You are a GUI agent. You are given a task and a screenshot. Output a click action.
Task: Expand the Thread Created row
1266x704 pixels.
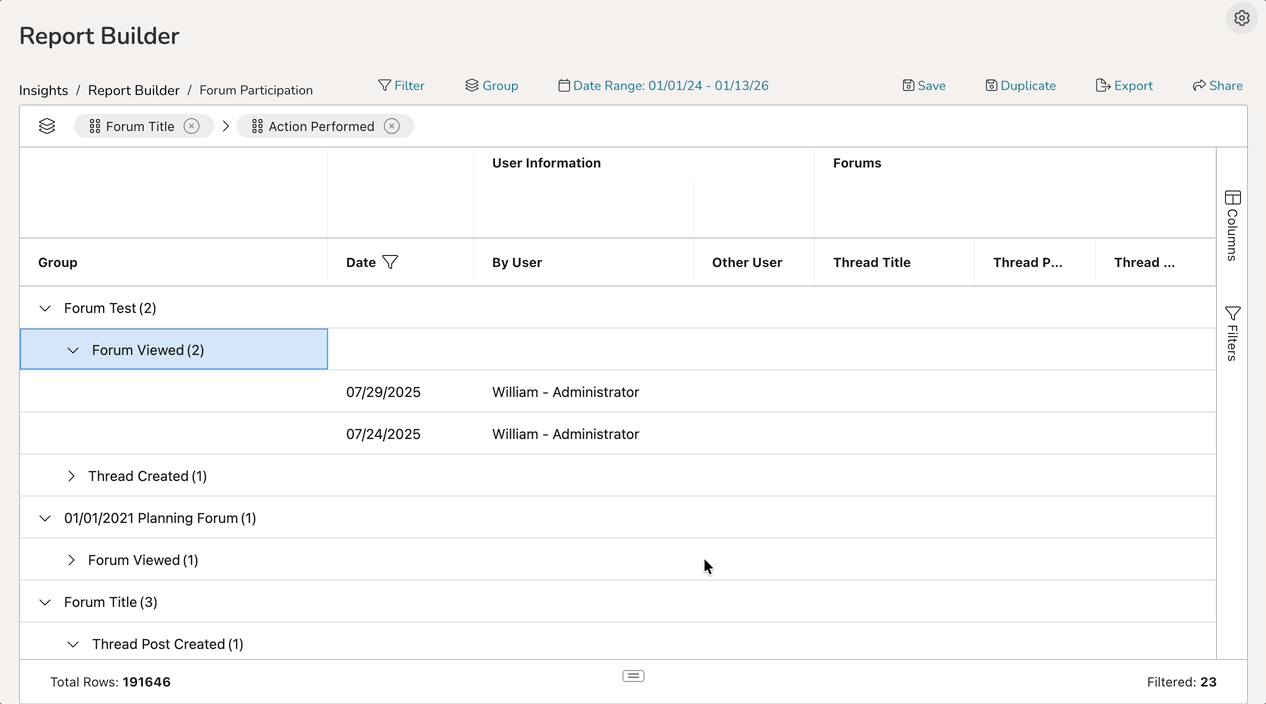tap(71, 476)
